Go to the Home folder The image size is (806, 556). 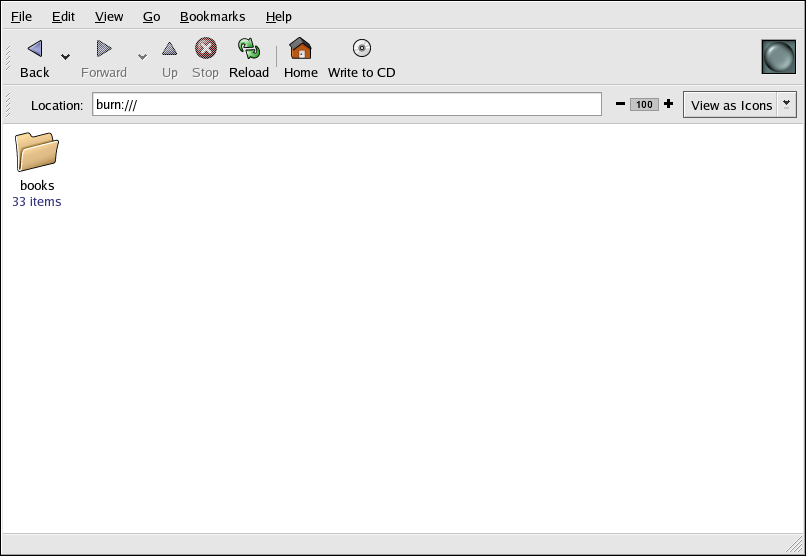[300, 49]
